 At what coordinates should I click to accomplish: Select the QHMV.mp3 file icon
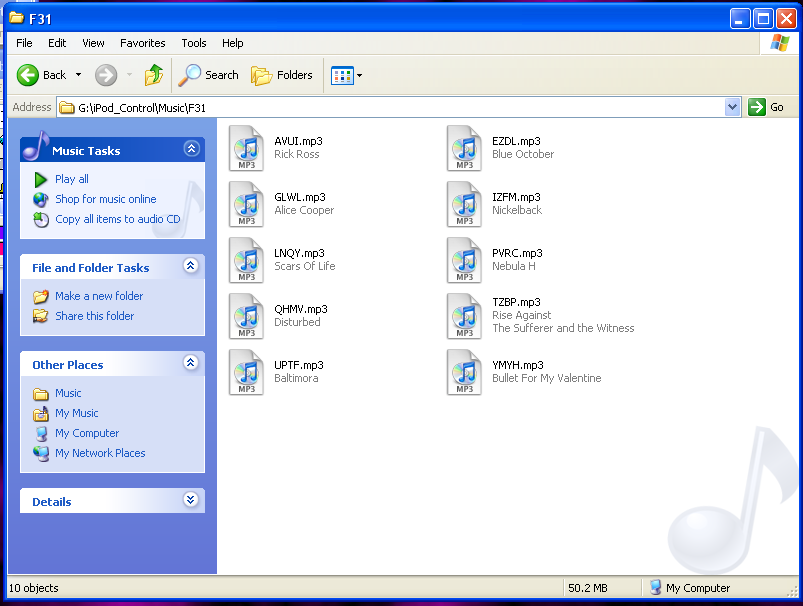246,316
